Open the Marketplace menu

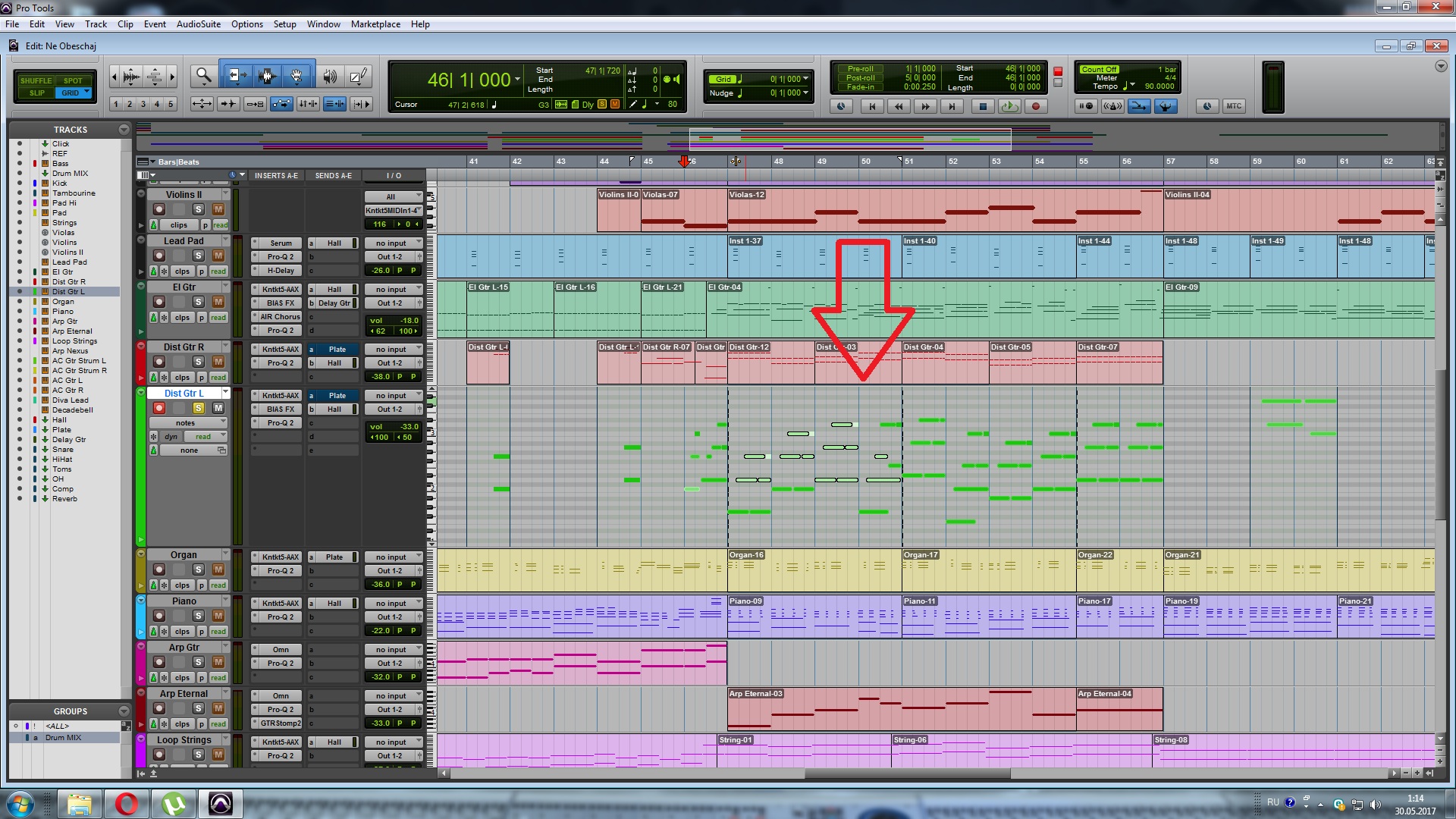(x=375, y=24)
